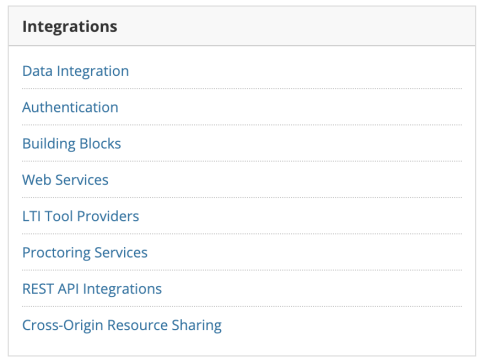Click "Proctoring" in the Proctoring Services link

point(56,253)
